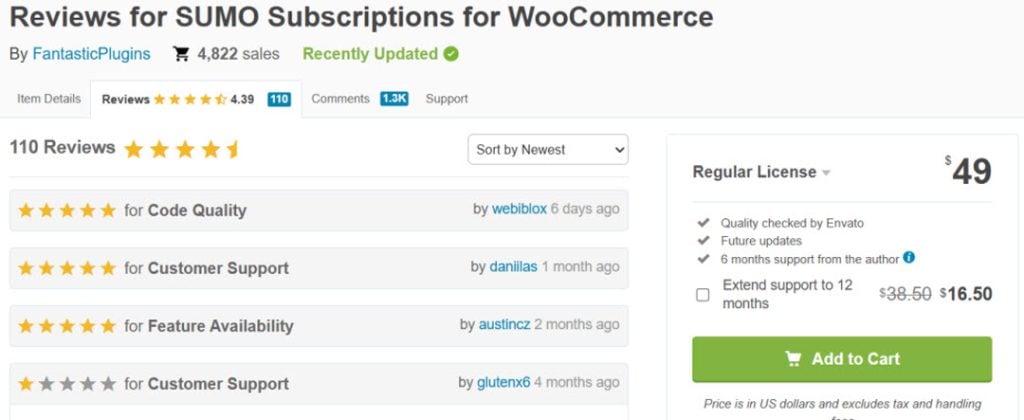The width and height of the screenshot is (1024, 420).
Task: Click the glutenx6 review's one-star rating
Action: click(x=67, y=383)
